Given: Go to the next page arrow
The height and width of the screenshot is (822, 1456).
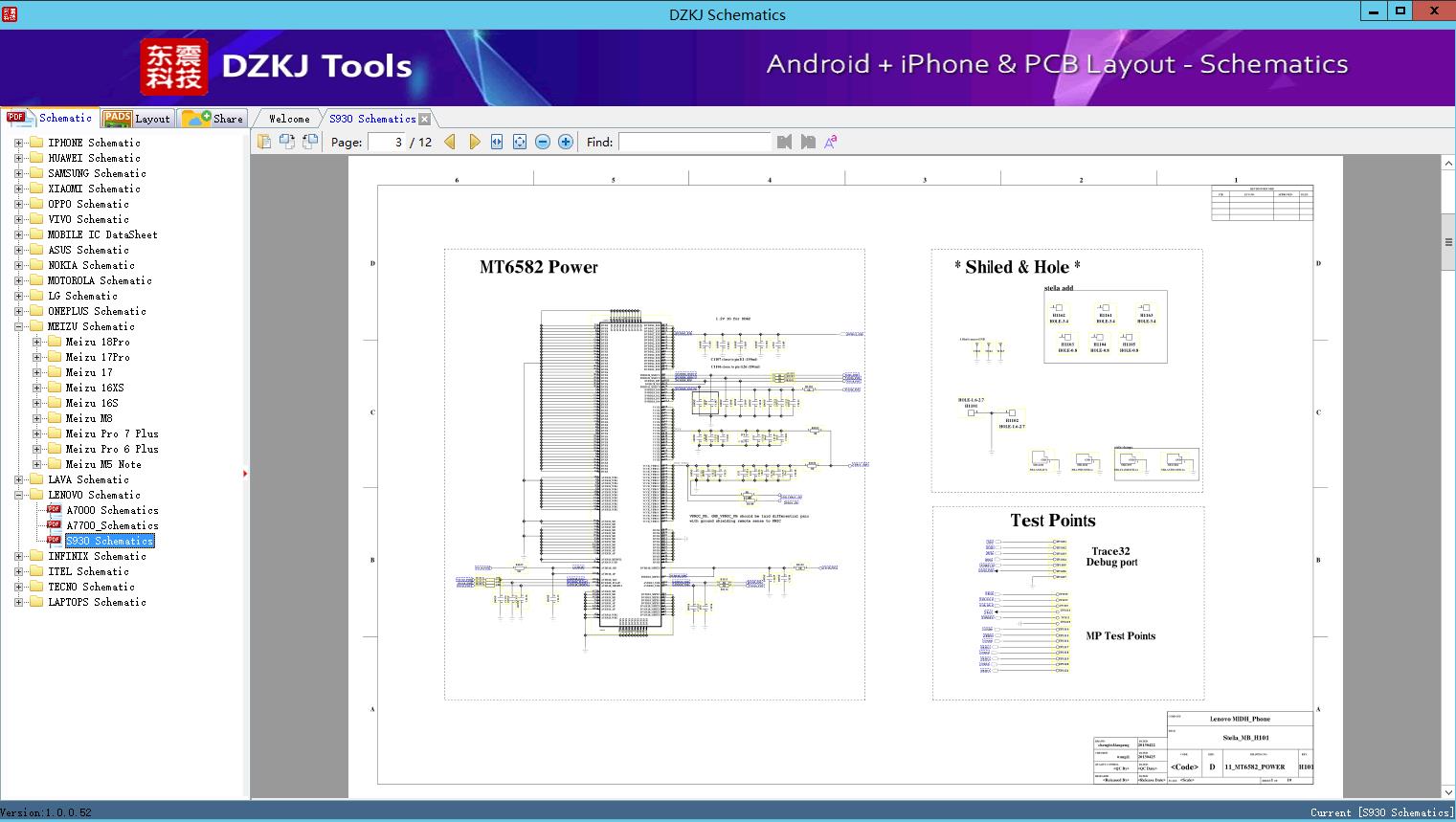Looking at the screenshot, I should pos(474,142).
